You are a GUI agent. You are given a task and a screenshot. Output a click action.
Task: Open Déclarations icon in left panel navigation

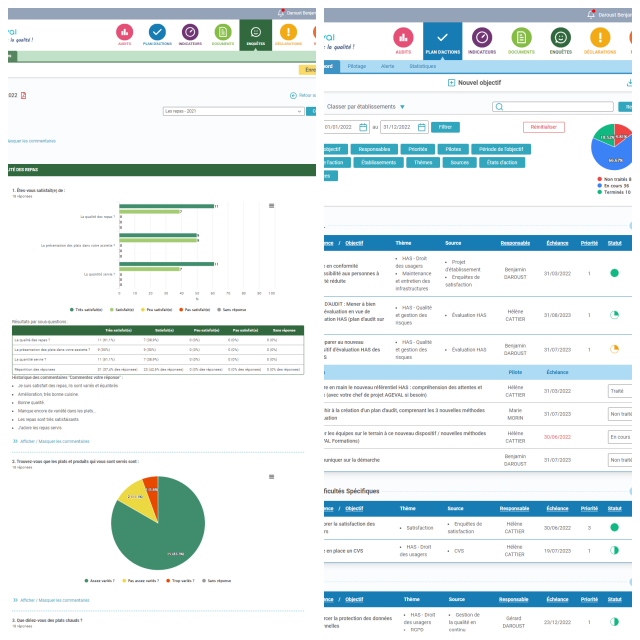pyautogui.click(x=289, y=32)
